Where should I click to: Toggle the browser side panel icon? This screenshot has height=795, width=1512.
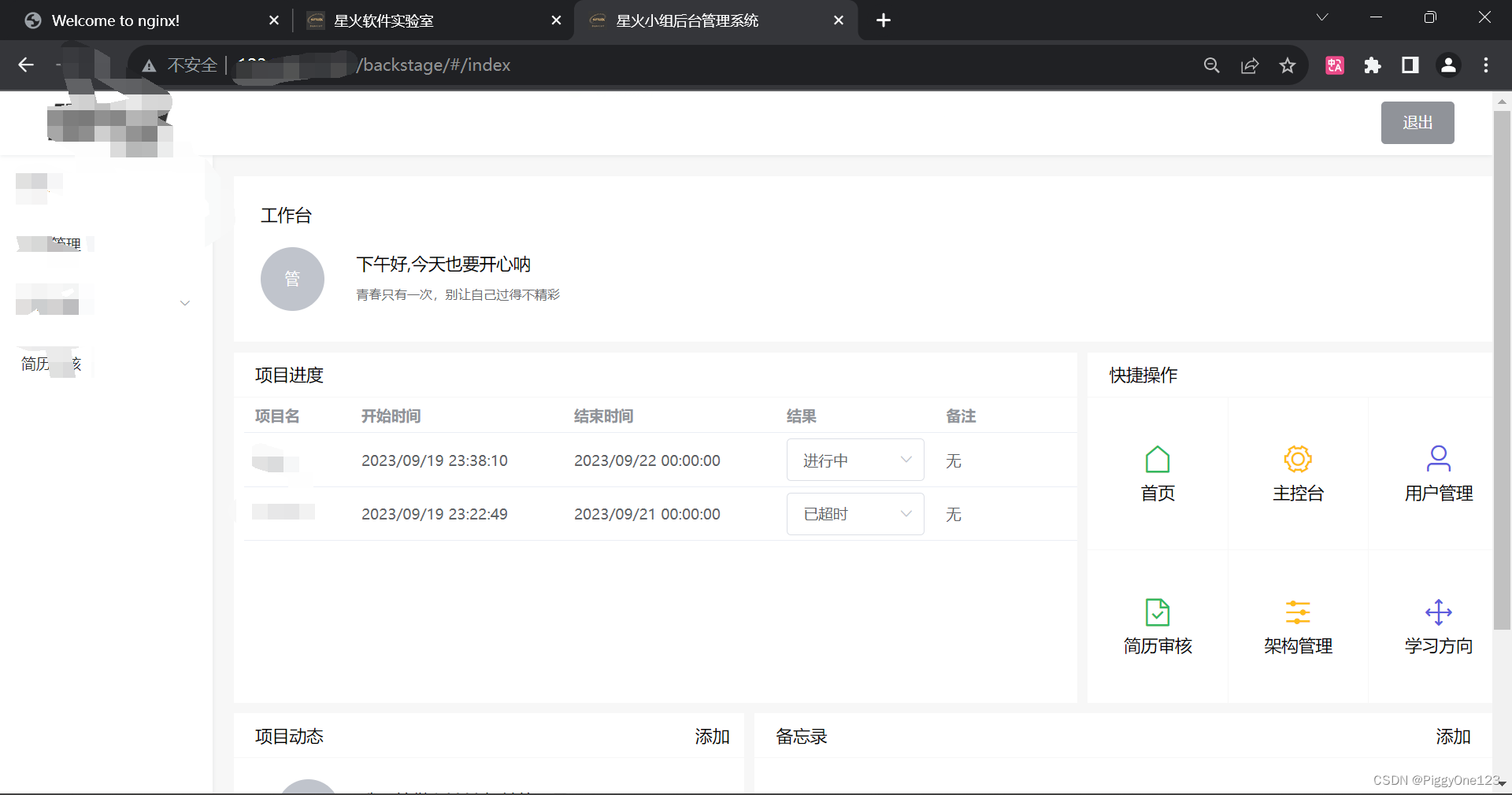click(x=1410, y=65)
